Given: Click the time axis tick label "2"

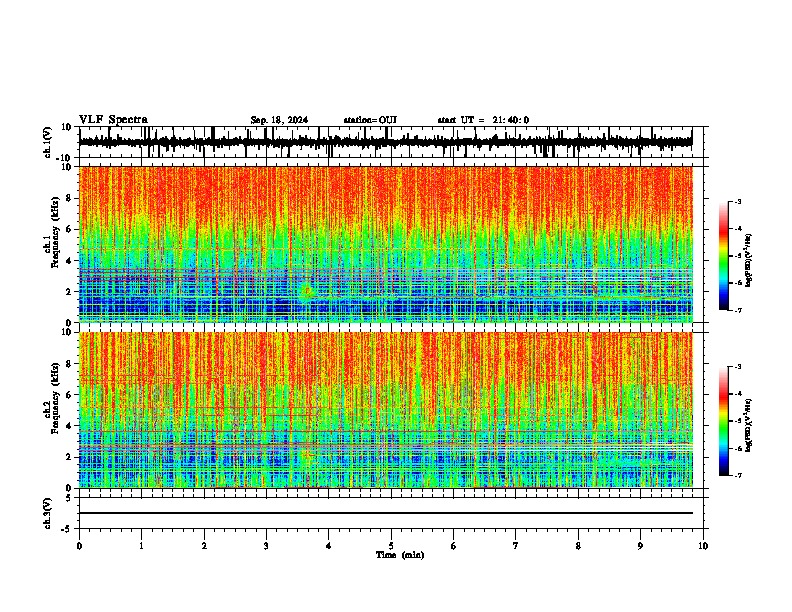Looking at the screenshot, I should point(204,546).
